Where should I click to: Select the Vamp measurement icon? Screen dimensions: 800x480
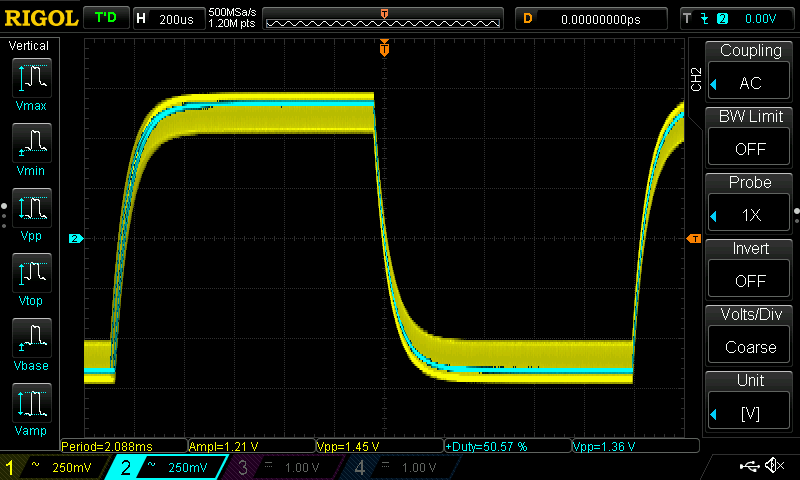(x=32, y=403)
